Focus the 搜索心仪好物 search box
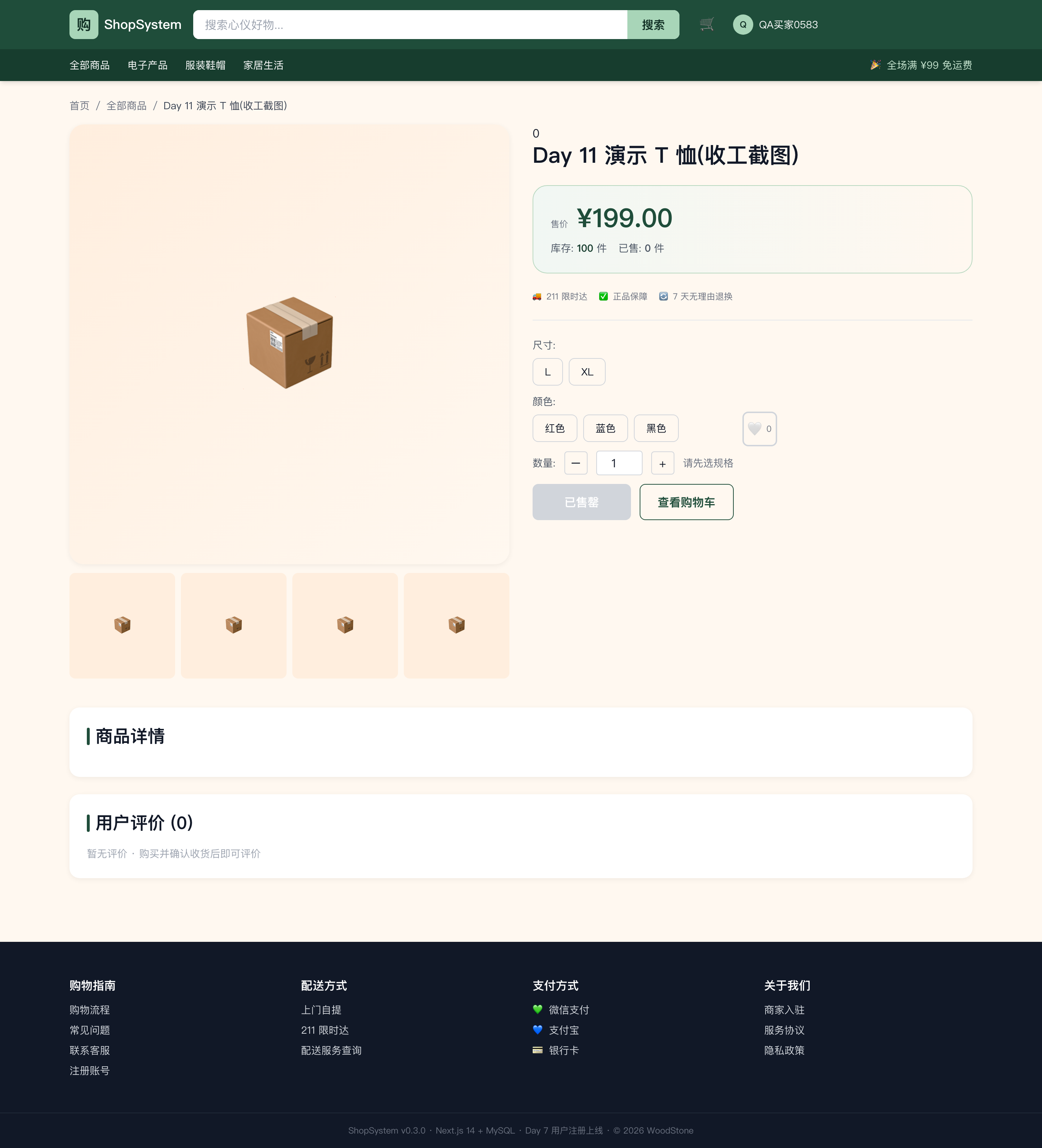Screen dimensions: 1042x1148 [410, 25]
